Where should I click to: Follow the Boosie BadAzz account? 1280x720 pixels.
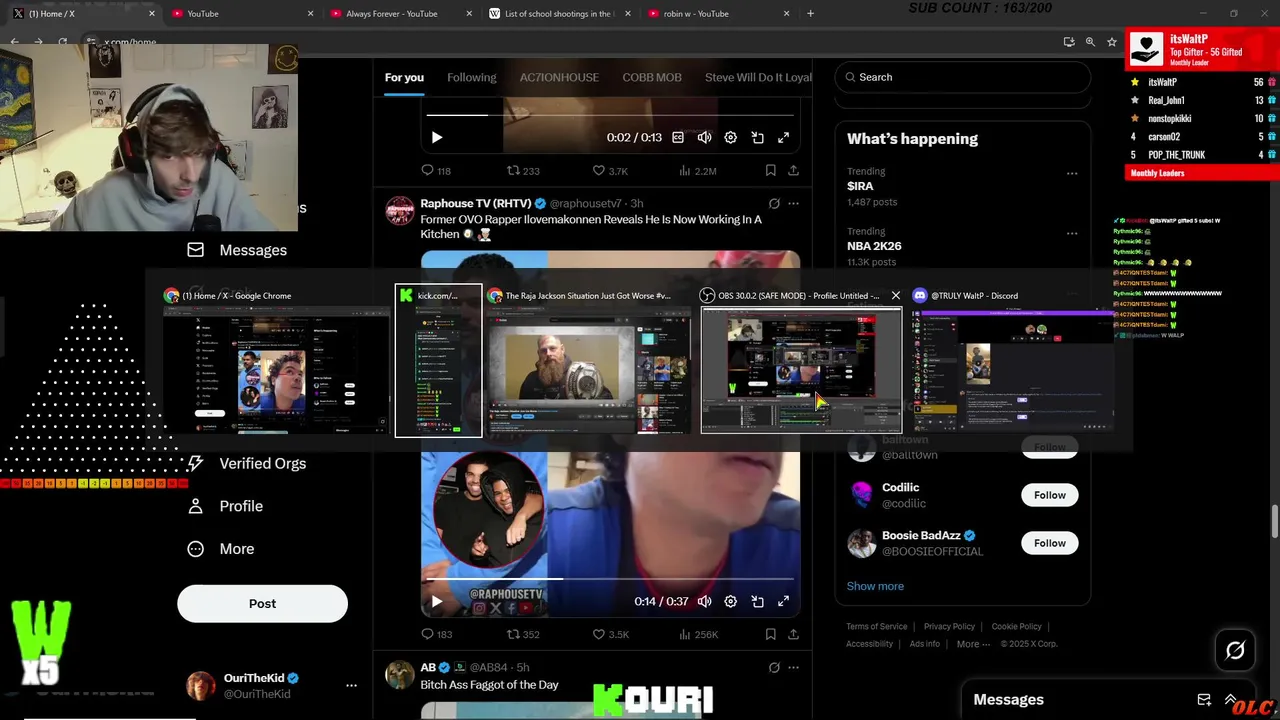click(1049, 543)
